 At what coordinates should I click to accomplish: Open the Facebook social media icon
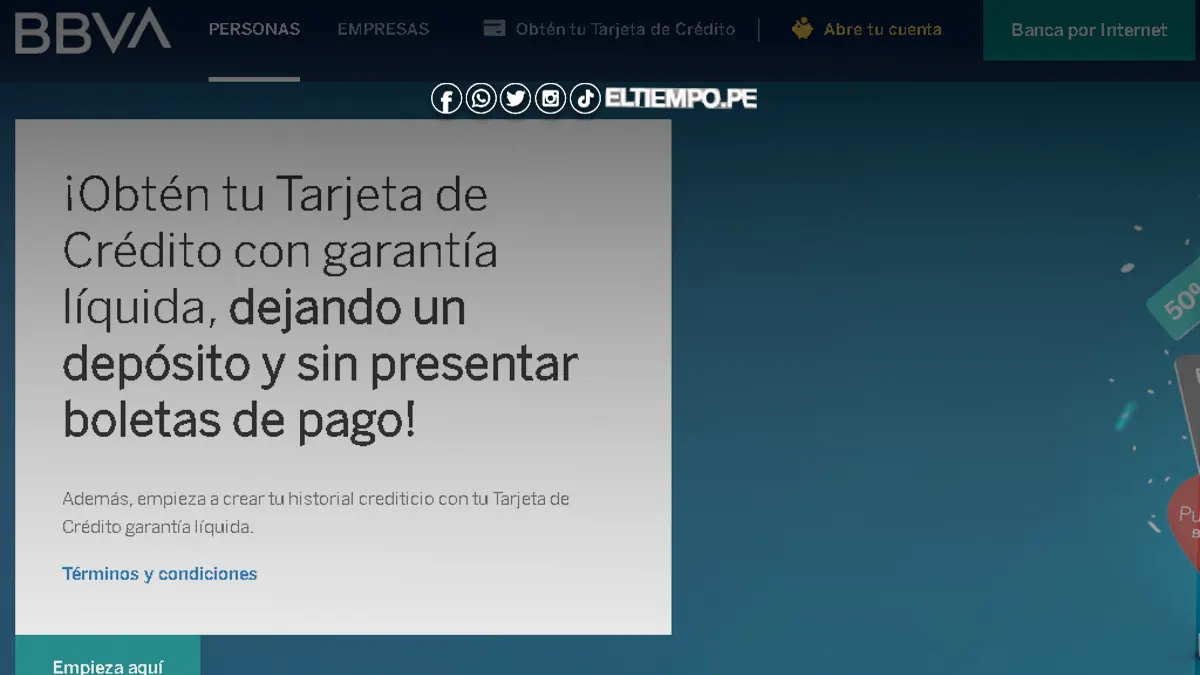(446, 98)
